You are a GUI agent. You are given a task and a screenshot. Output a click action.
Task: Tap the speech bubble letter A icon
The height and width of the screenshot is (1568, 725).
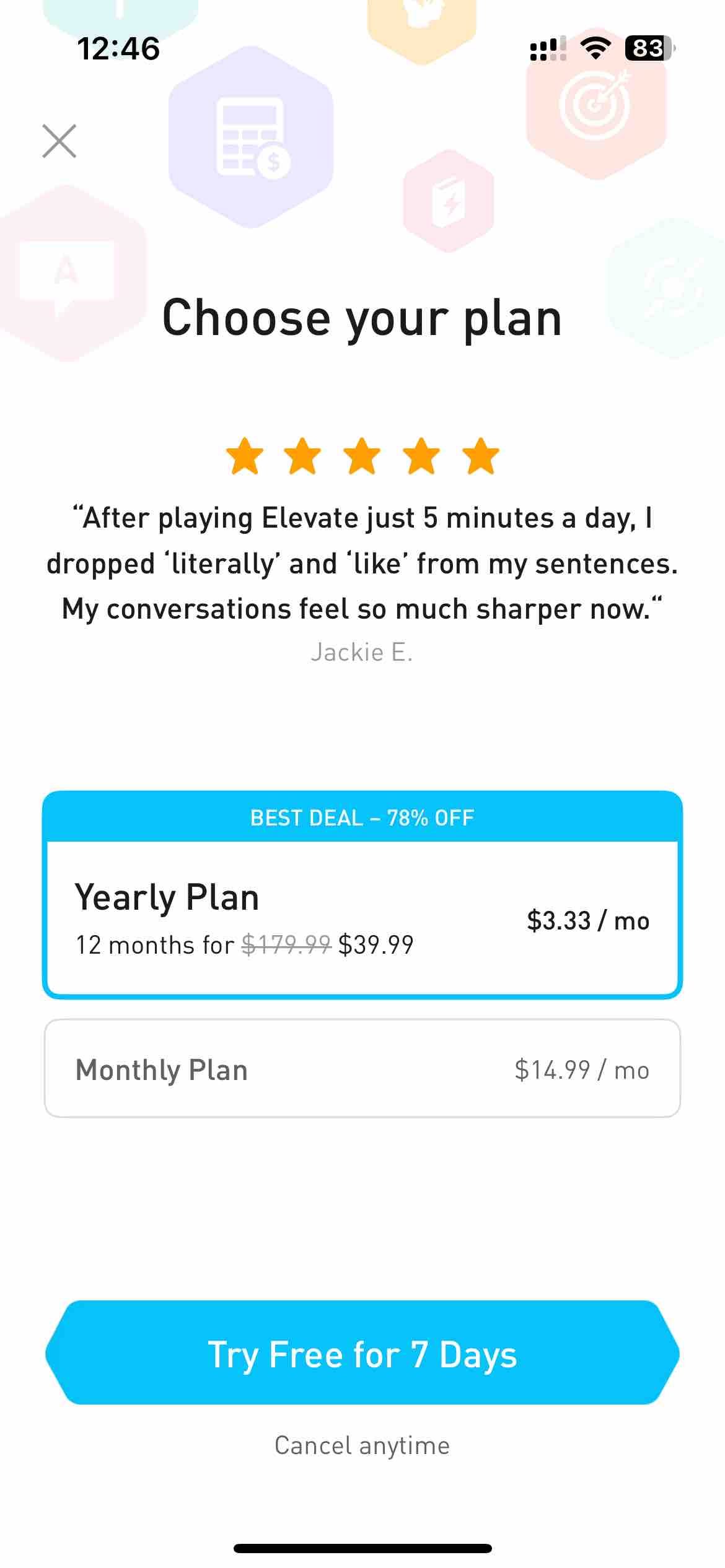68,273
